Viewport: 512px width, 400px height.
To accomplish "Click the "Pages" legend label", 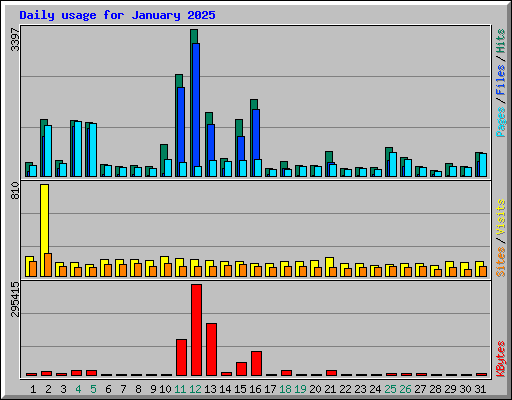I will (x=501, y=122).
